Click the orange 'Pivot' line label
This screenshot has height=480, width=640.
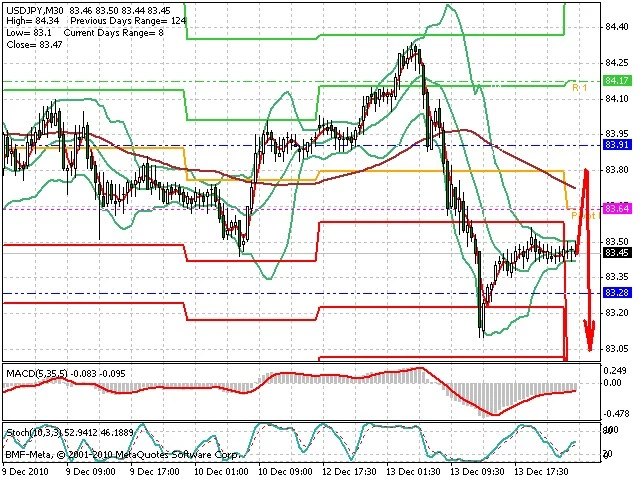585,216
